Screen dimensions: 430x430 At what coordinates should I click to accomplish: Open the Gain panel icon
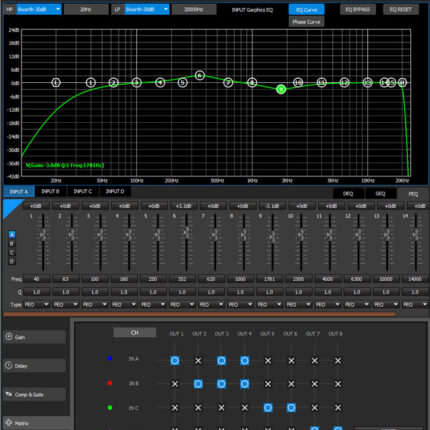9,337
